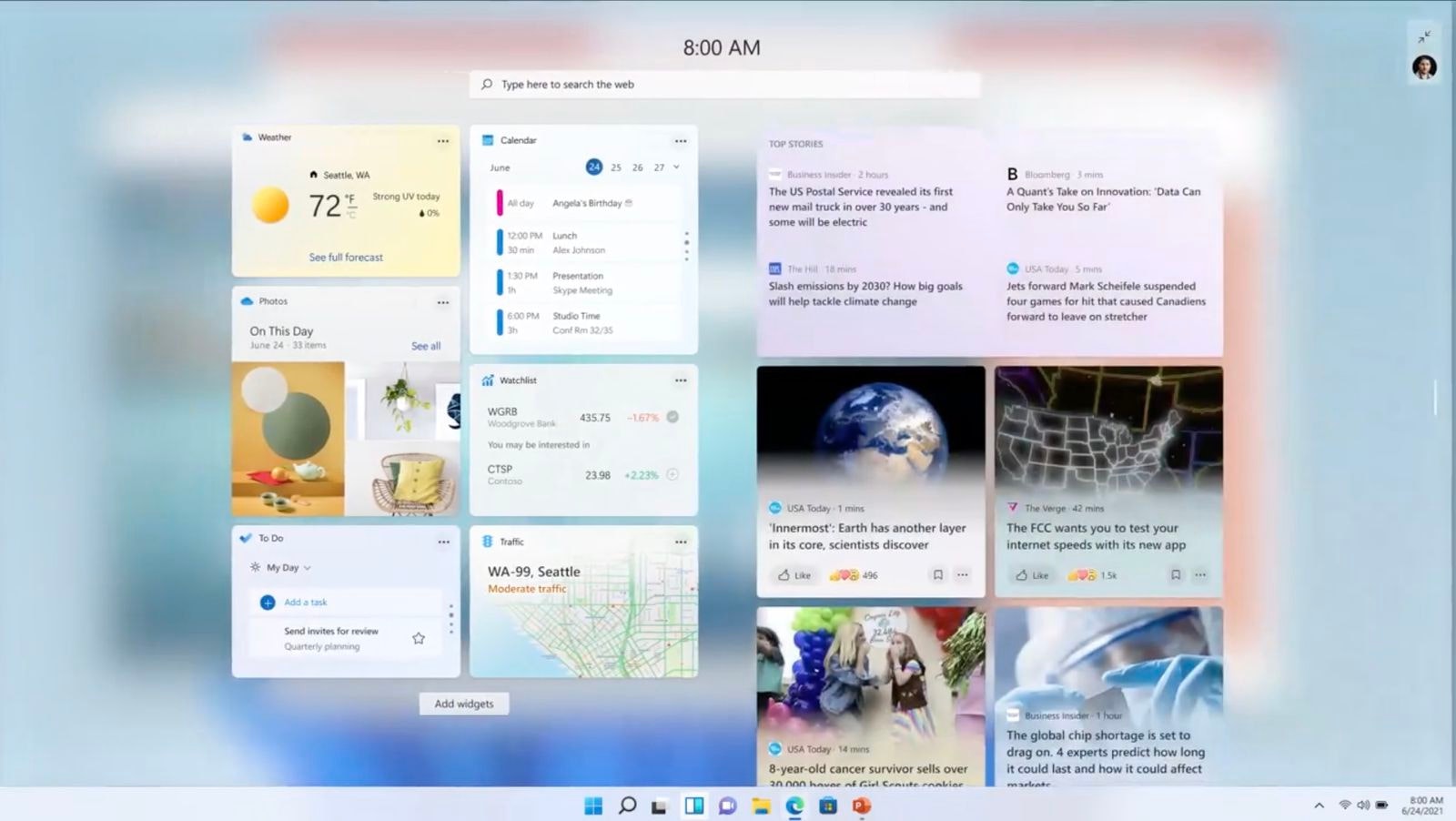The width and height of the screenshot is (1456, 821).
Task: Show hidden system tray icons
Action: [x=1318, y=806]
